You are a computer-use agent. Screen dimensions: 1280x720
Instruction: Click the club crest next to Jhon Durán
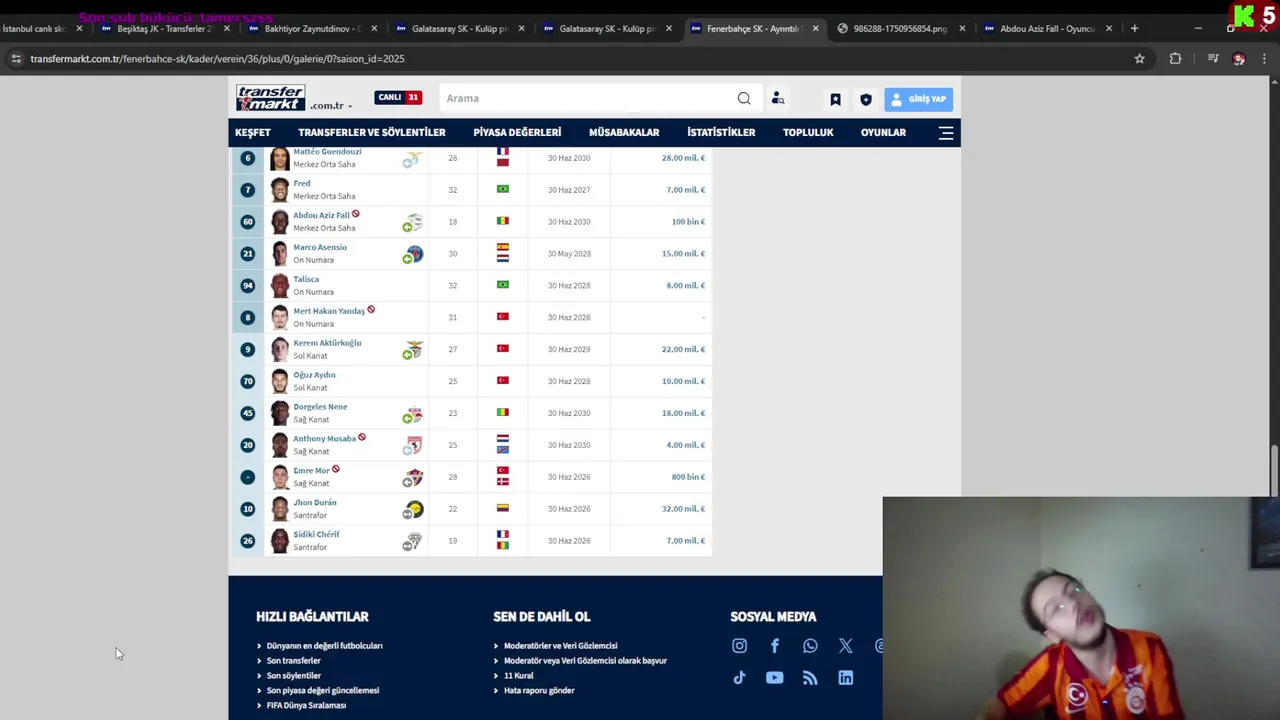(413, 510)
